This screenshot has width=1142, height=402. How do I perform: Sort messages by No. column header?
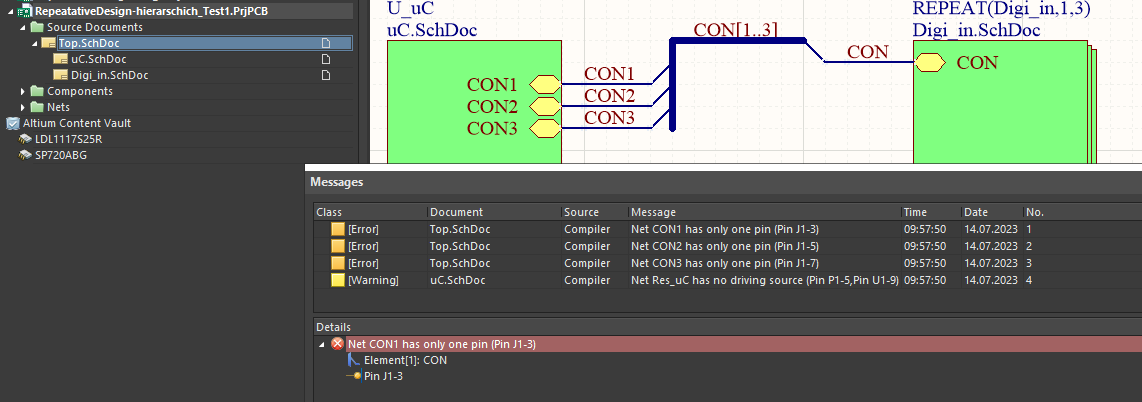tap(1082, 213)
